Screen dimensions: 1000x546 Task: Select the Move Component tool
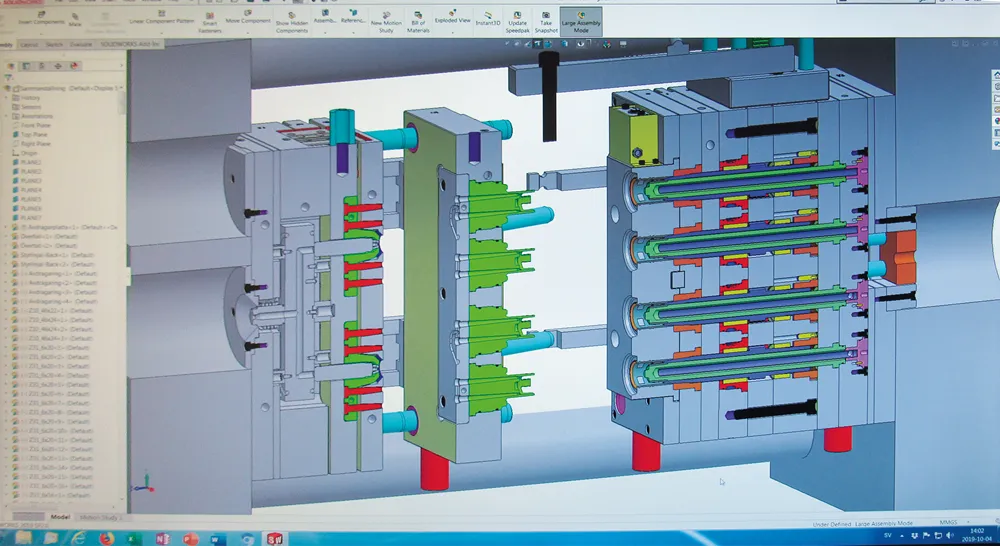(x=246, y=19)
